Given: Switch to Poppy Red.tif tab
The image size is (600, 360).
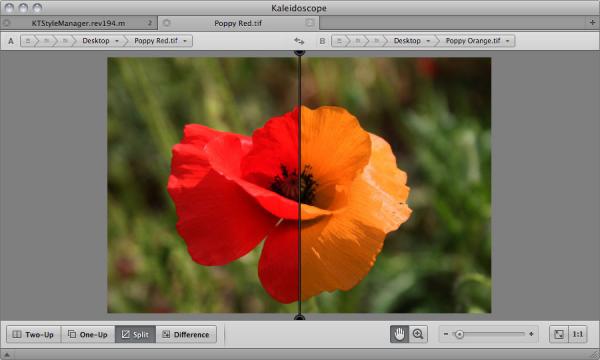Looking at the screenshot, I should point(238,23).
